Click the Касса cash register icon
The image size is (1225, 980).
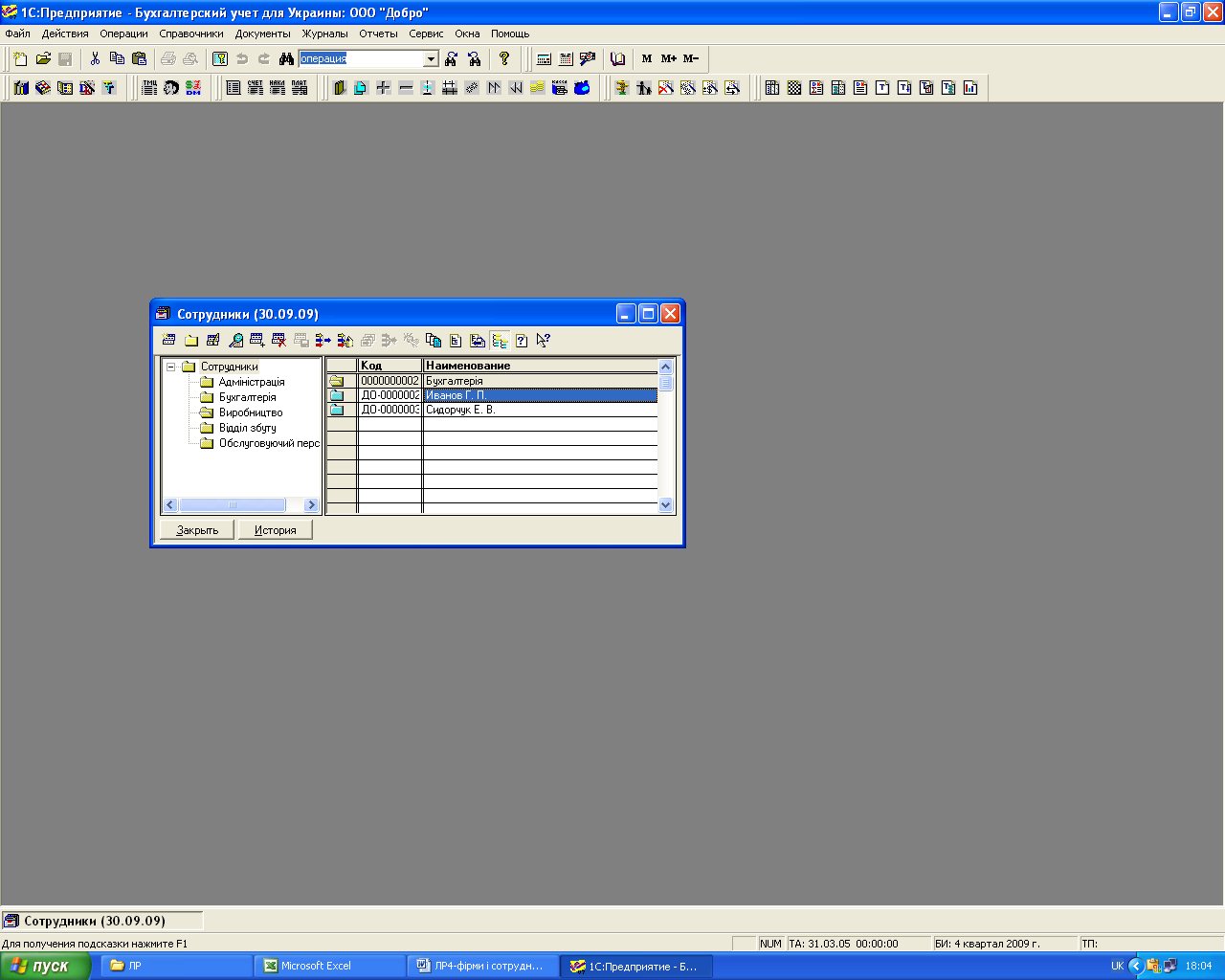(560, 88)
